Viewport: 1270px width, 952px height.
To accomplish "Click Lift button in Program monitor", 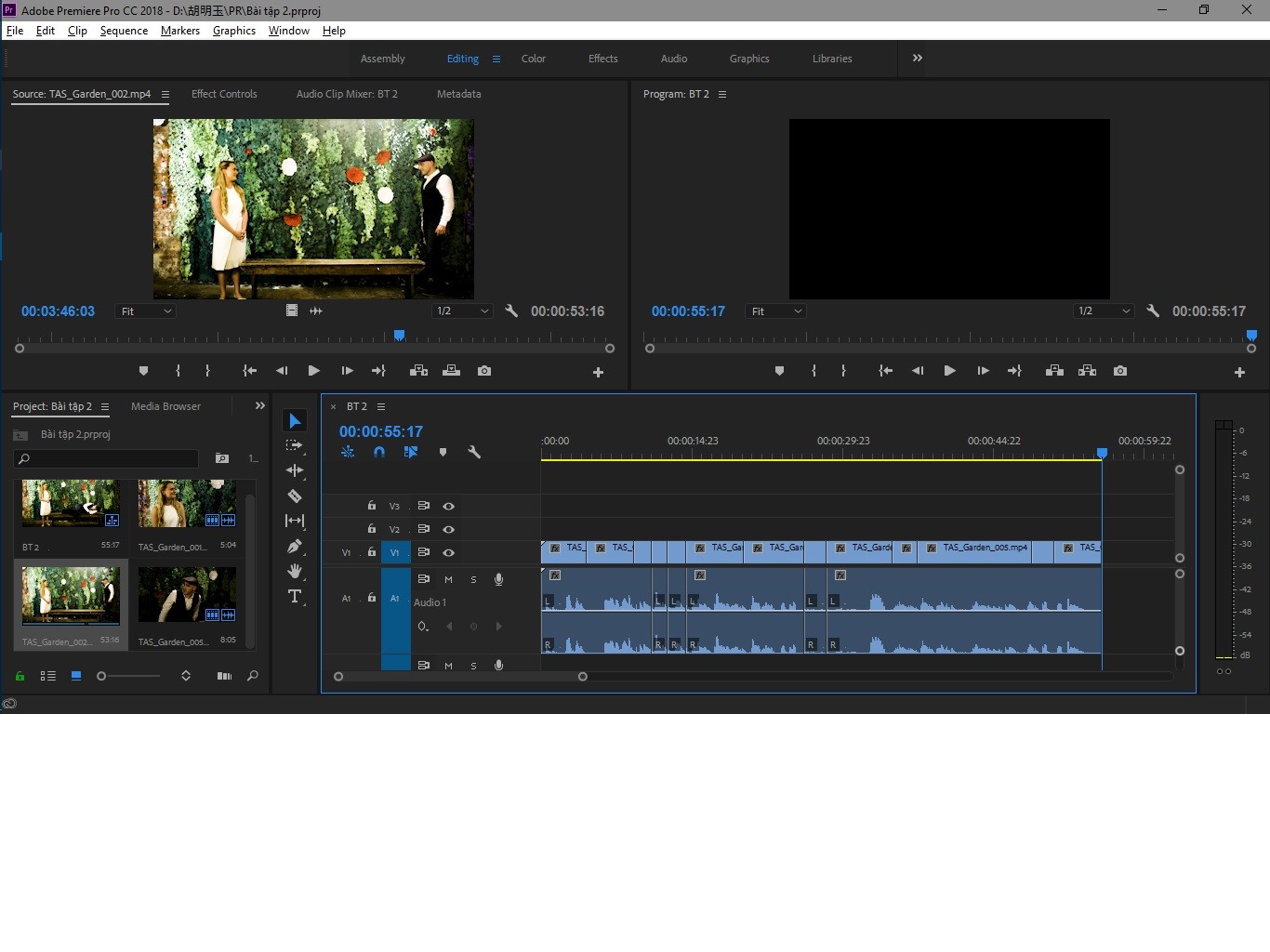I will coord(1054,371).
